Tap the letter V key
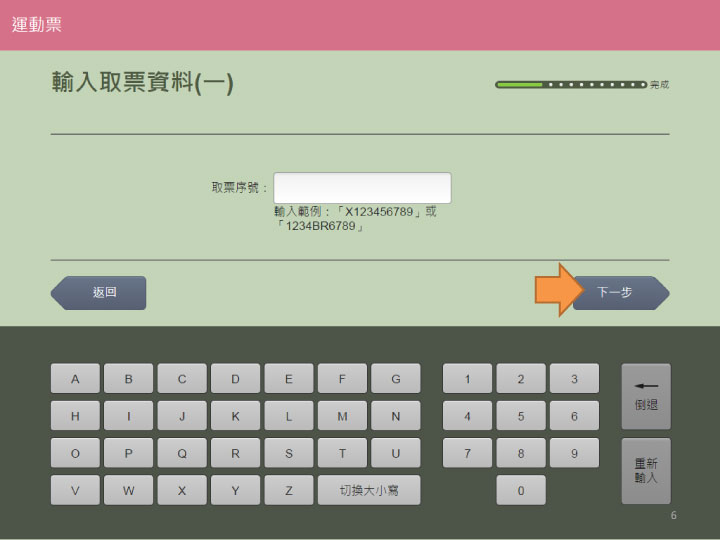Viewport: 720px width, 540px height. pos(75,490)
